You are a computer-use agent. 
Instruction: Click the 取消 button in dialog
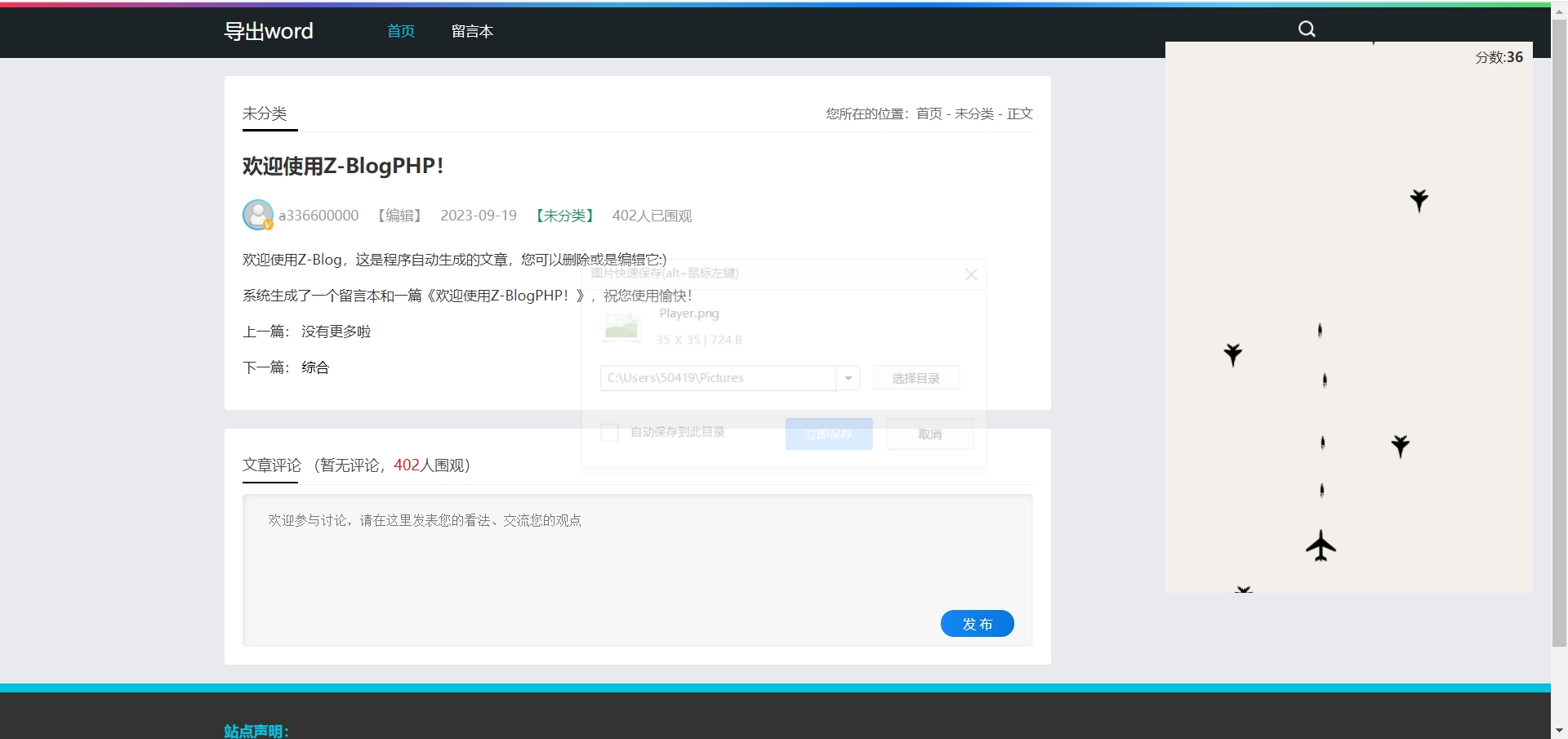coord(930,434)
